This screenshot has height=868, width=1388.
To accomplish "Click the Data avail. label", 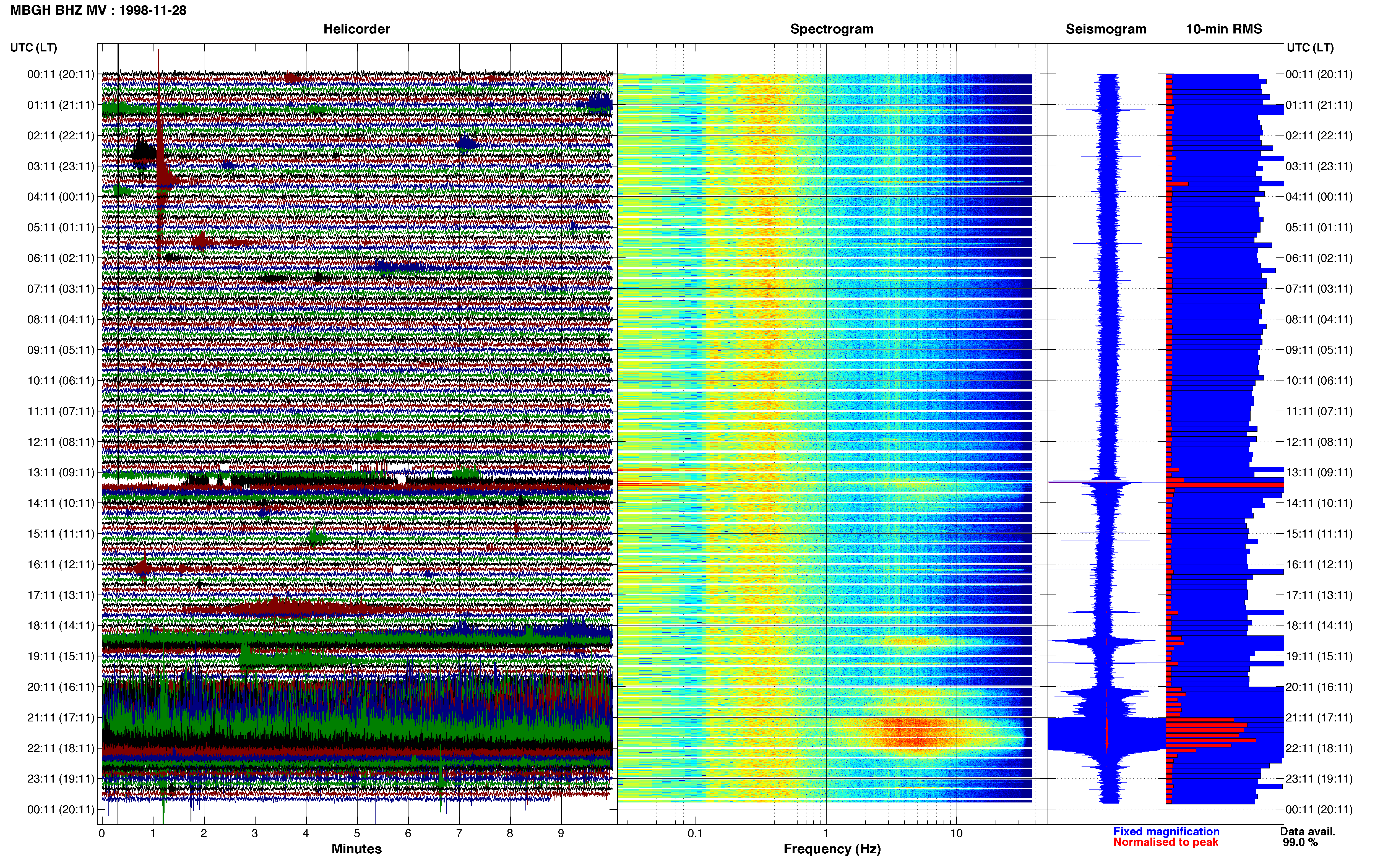I will (x=1308, y=831).
